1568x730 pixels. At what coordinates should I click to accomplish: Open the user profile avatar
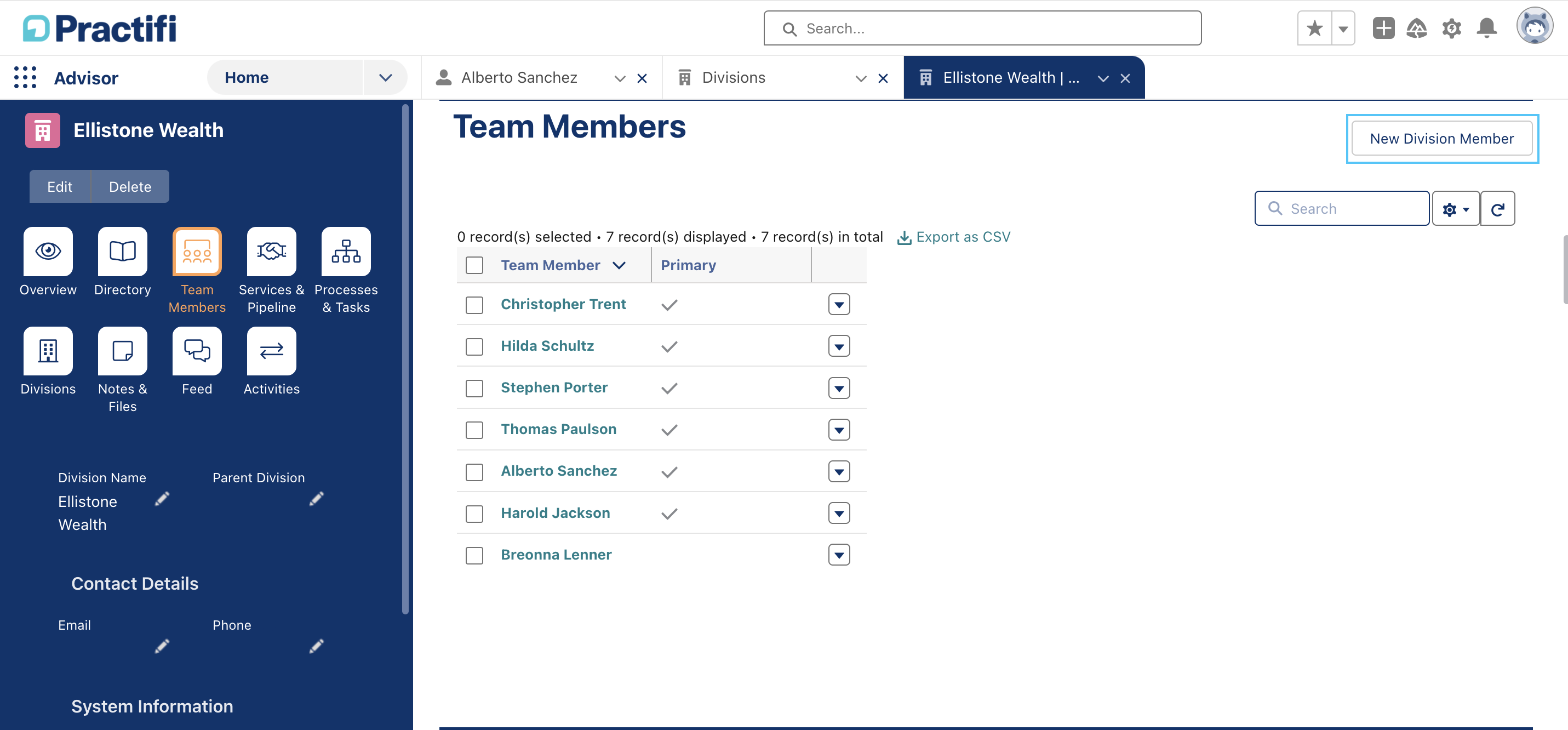click(x=1534, y=27)
